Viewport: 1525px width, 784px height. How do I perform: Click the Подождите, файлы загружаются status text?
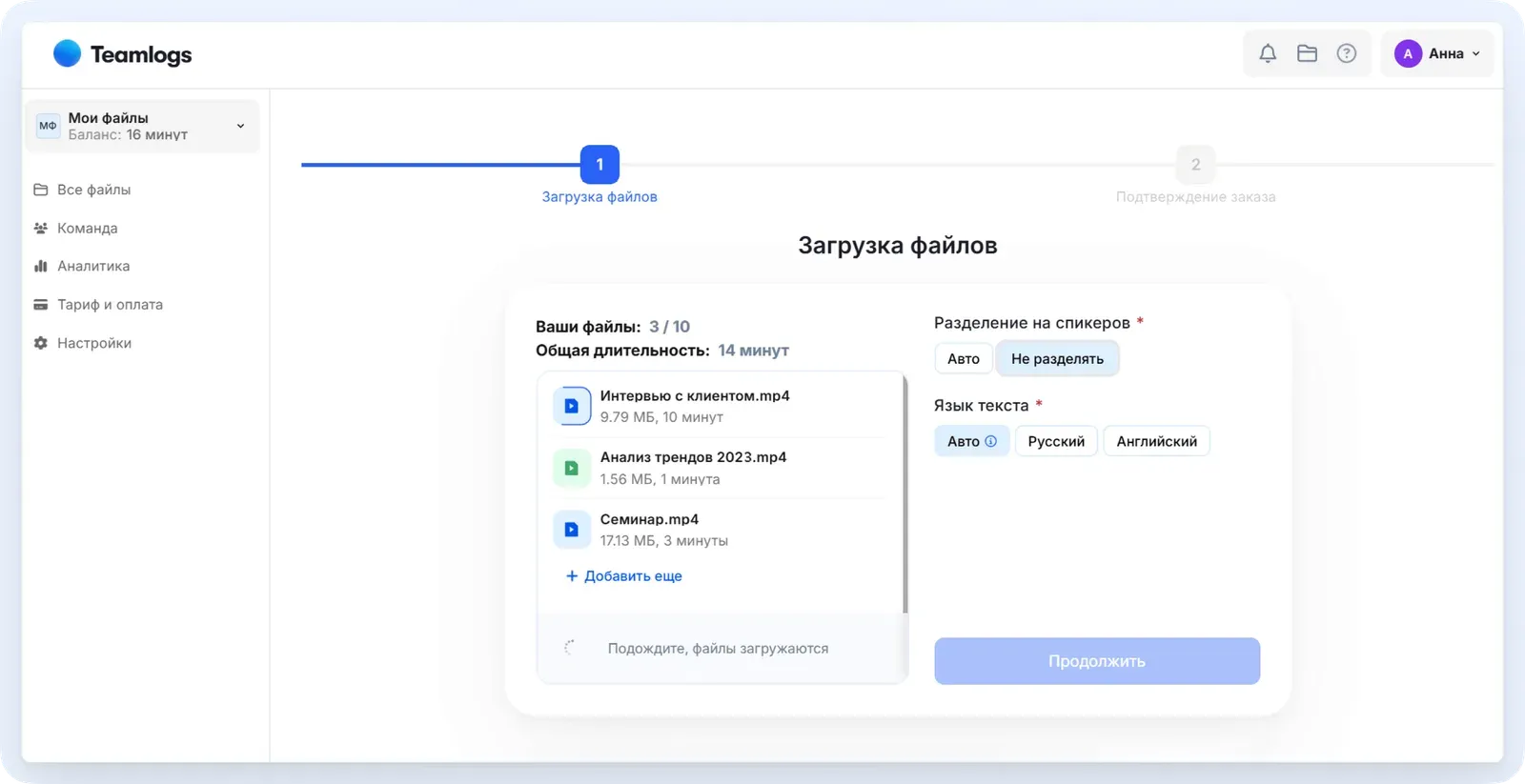coord(718,649)
